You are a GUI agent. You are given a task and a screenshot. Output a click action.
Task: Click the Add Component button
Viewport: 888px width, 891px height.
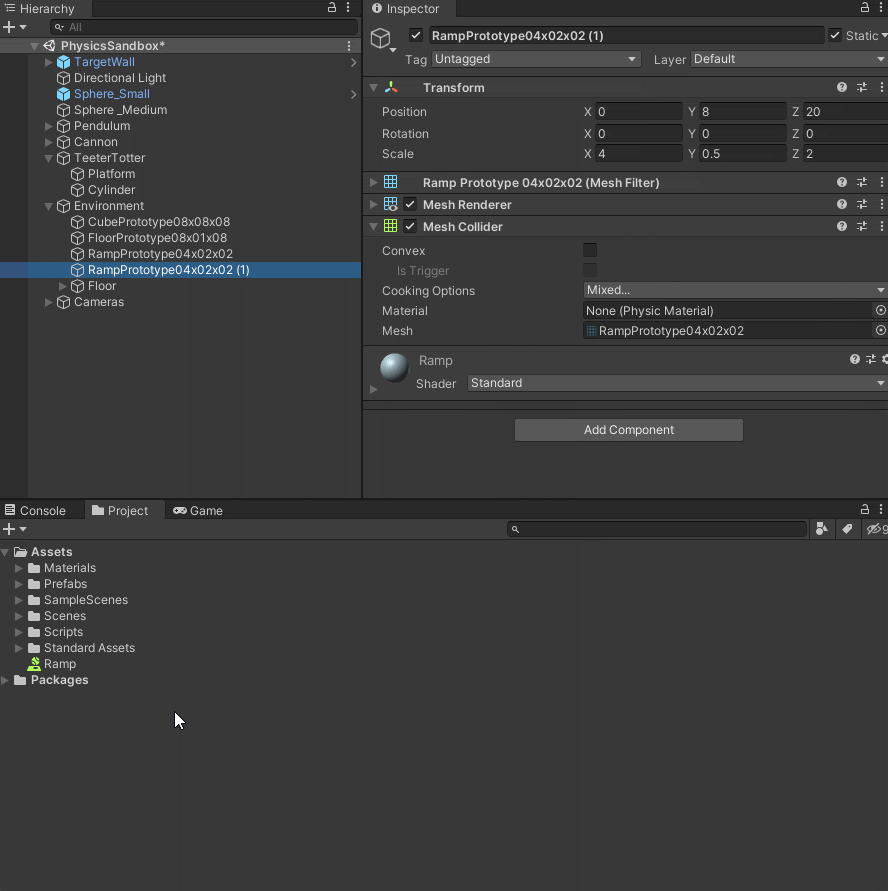click(x=628, y=430)
